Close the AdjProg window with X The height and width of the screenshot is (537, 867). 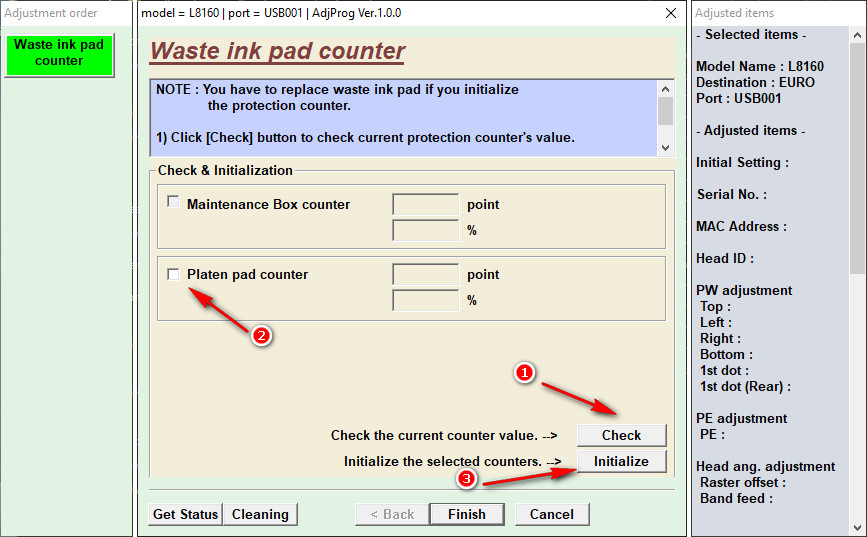click(x=670, y=14)
